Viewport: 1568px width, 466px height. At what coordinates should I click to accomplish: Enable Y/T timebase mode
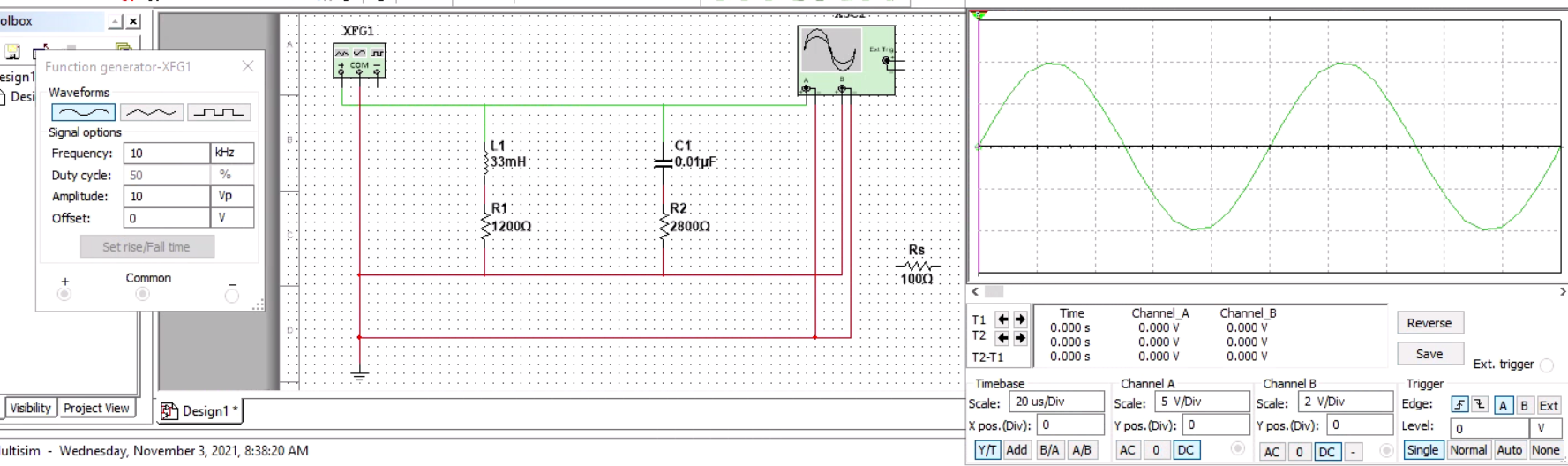point(987,450)
